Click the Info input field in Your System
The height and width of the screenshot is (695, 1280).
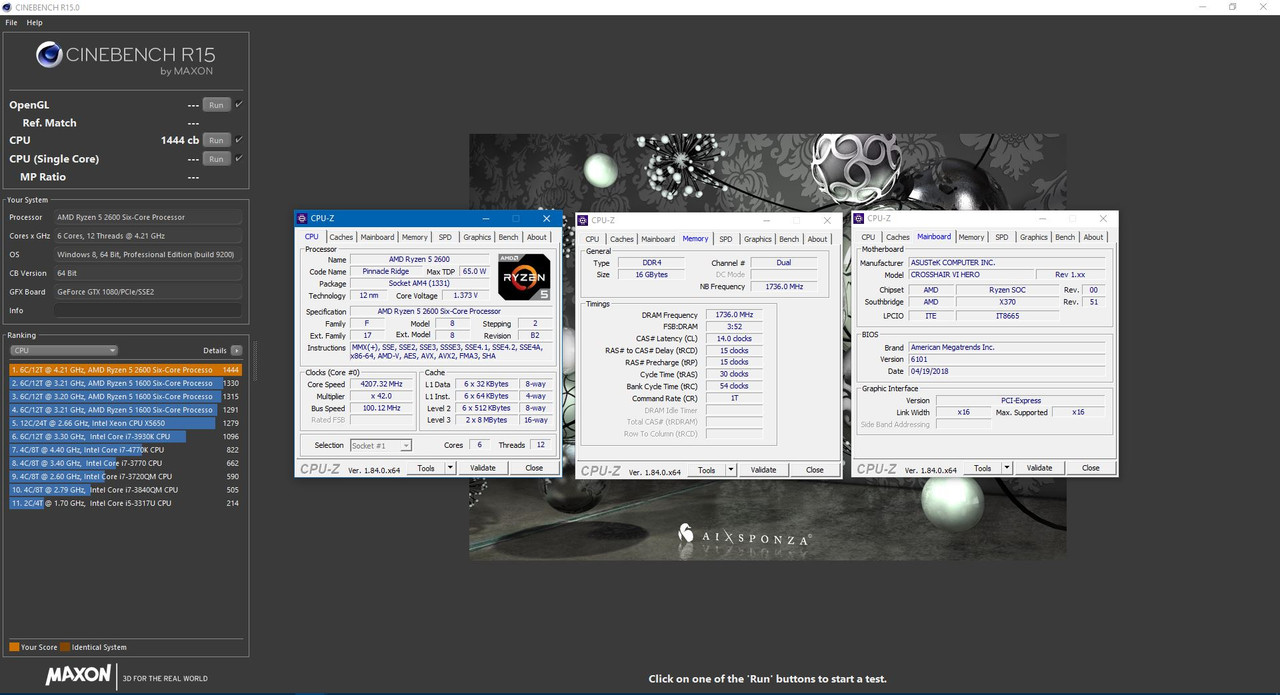[148, 310]
